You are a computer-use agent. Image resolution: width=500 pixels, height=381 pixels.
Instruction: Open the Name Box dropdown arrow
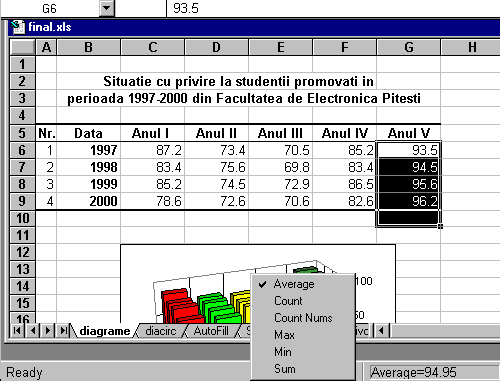(x=107, y=8)
